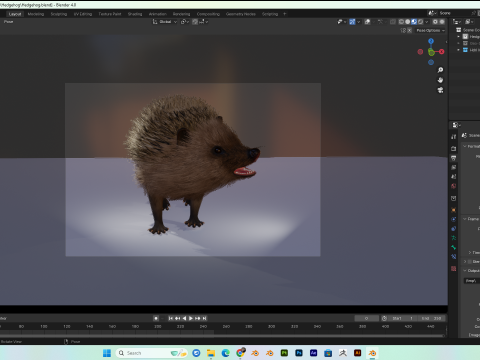Click the Windows Start button
Image resolution: width=480 pixels, height=360 pixels.
107,353
